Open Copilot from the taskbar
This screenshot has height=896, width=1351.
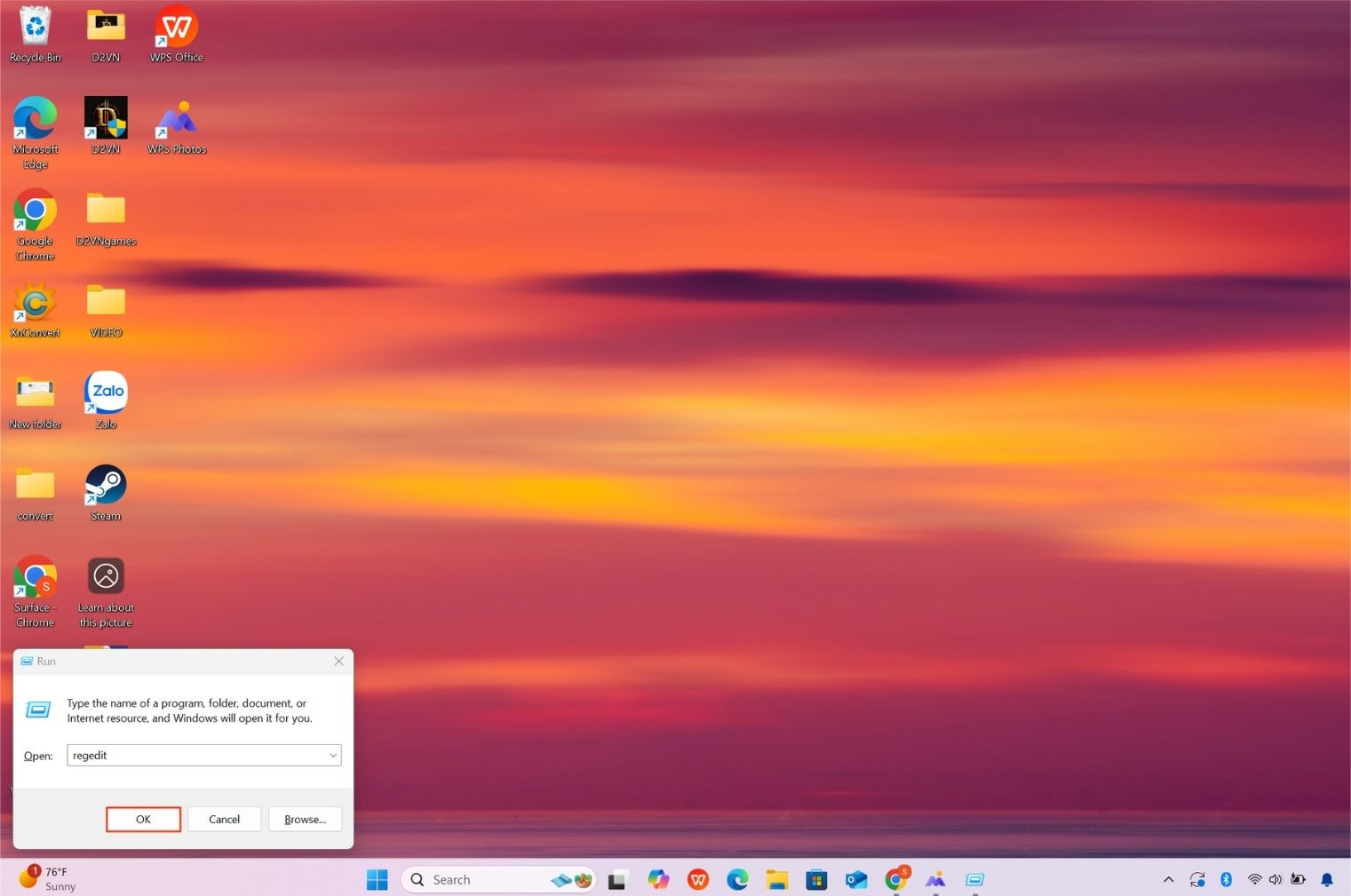pos(658,879)
